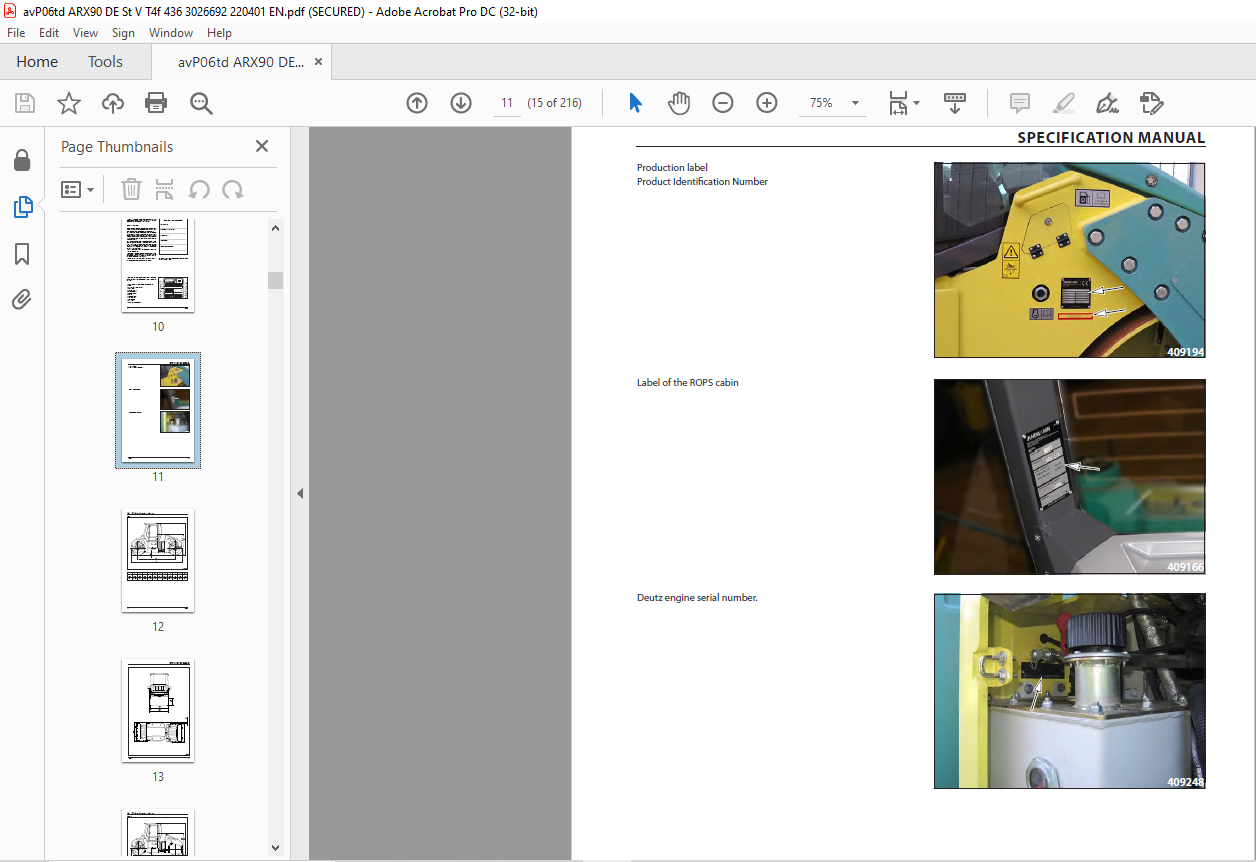This screenshot has height=862, width=1256.
Task: Open thumbnail options menu dropdown
Action: [x=78, y=189]
